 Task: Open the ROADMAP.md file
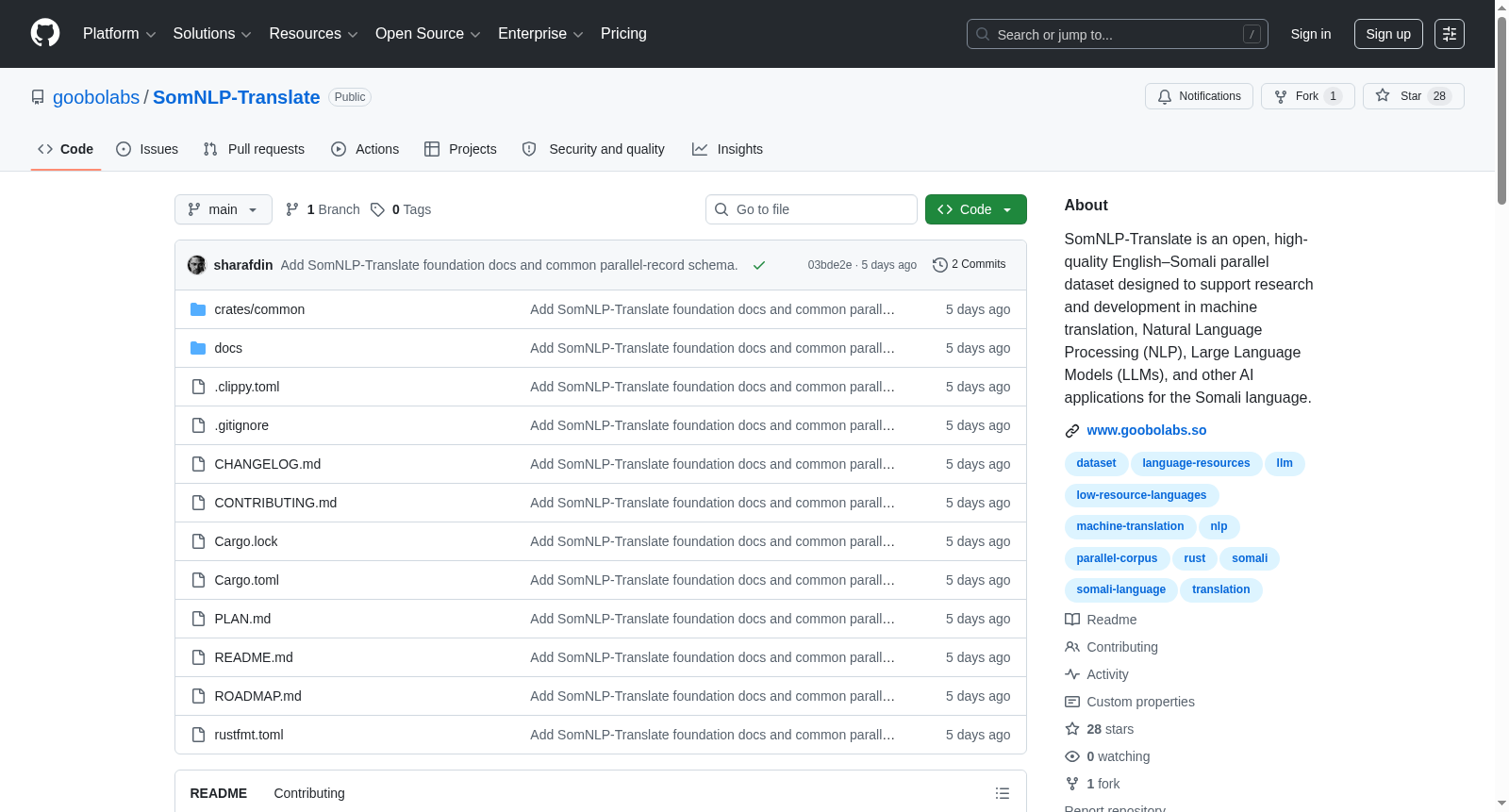tap(258, 696)
